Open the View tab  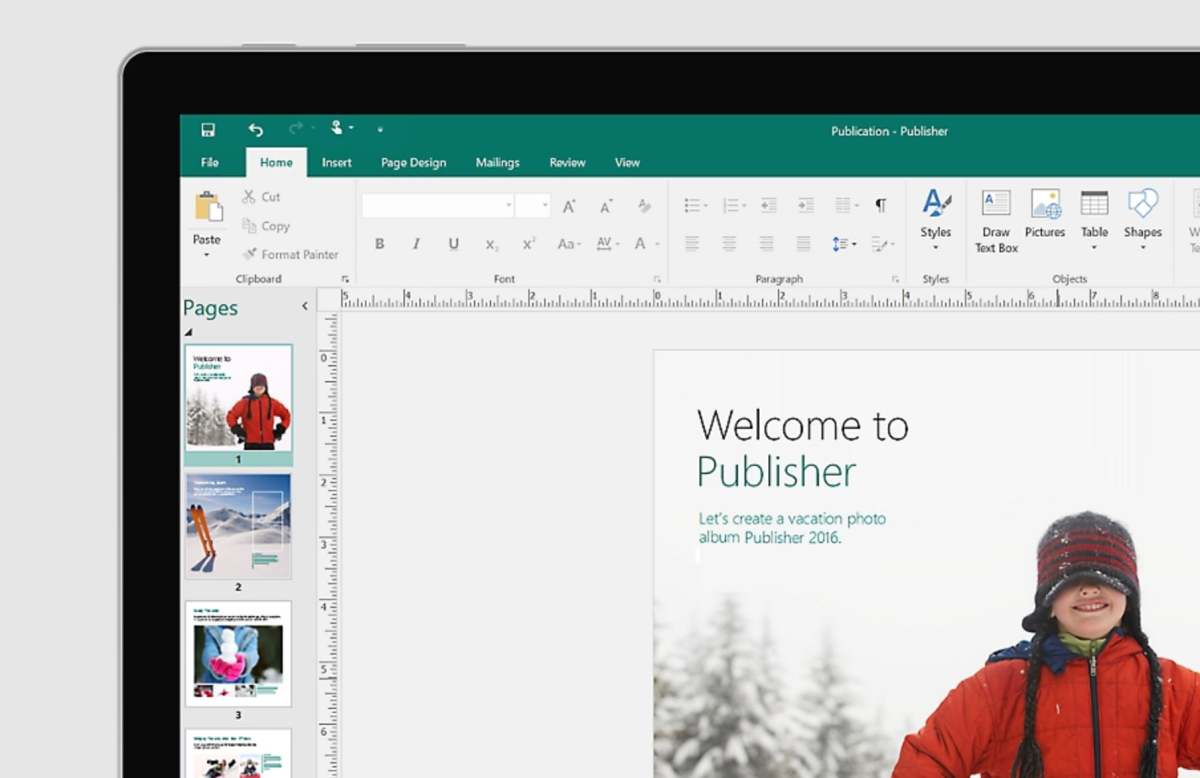click(627, 162)
